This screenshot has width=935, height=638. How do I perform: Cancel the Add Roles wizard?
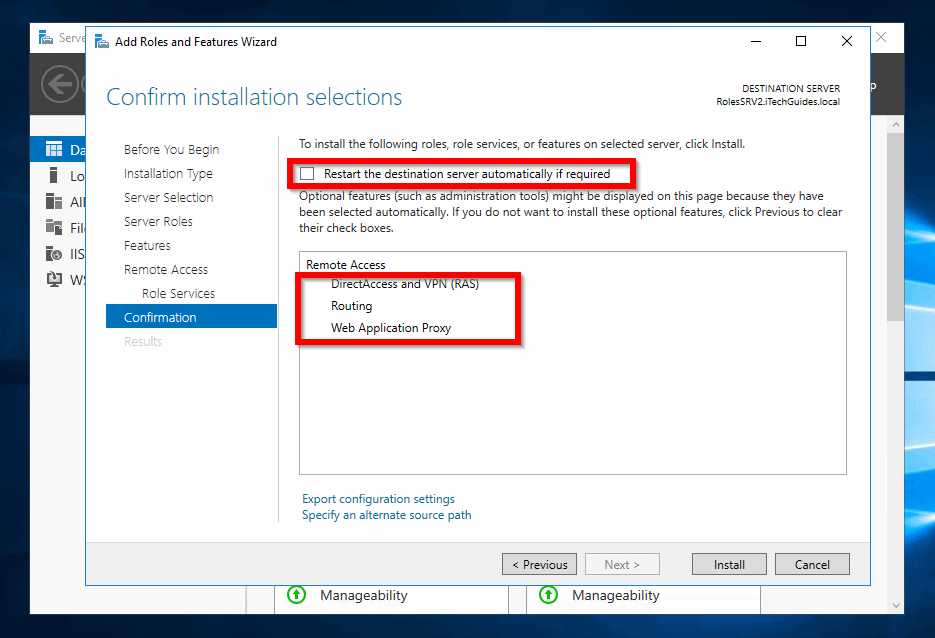pos(811,564)
